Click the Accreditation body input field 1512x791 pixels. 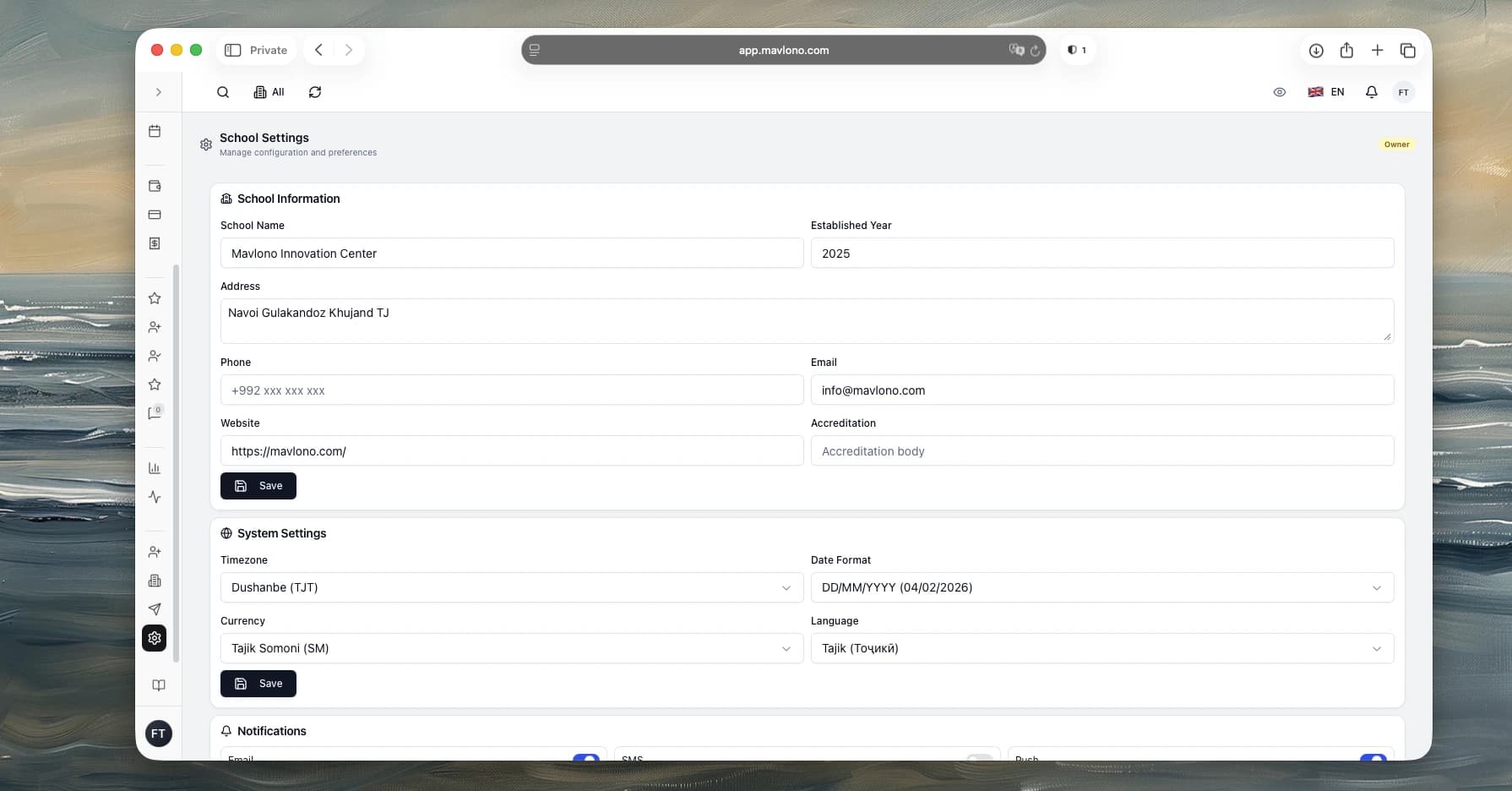1101,450
